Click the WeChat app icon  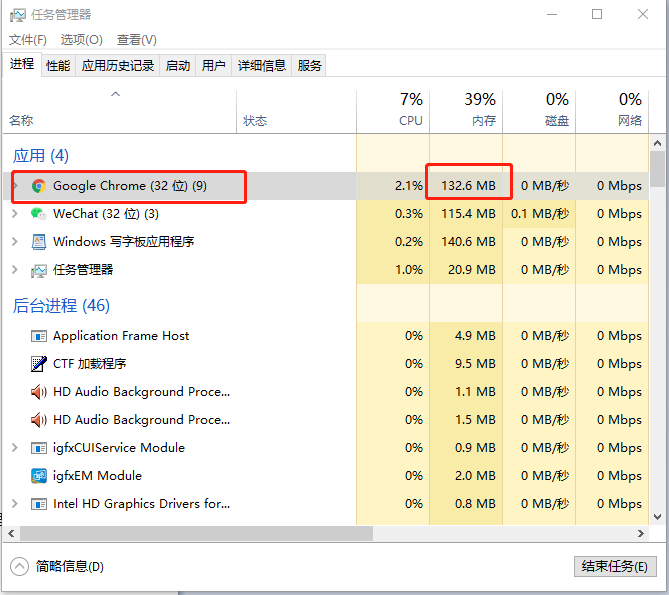tap(39, 214)
